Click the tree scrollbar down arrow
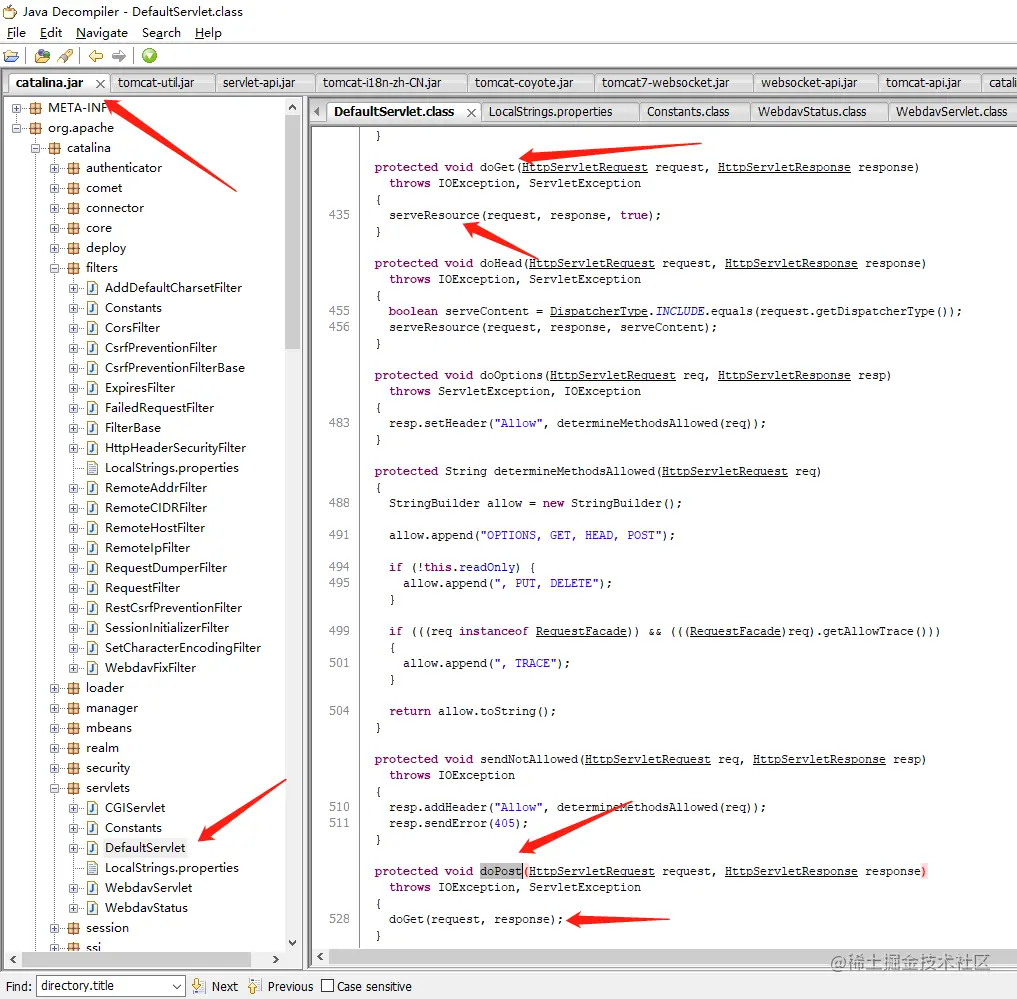The image size is (1017, 999). [293, 943]
